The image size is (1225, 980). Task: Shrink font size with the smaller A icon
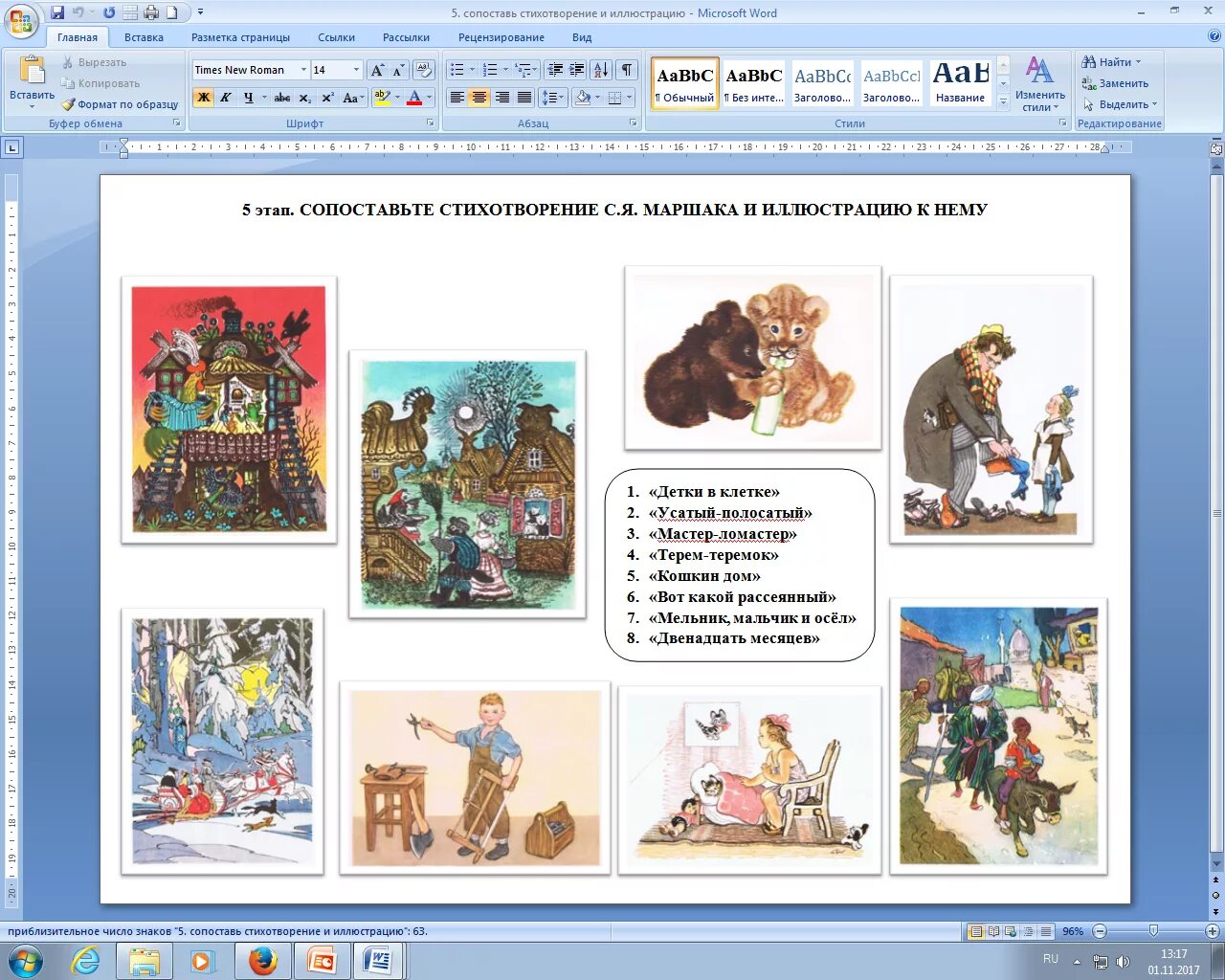coord(397,70)
